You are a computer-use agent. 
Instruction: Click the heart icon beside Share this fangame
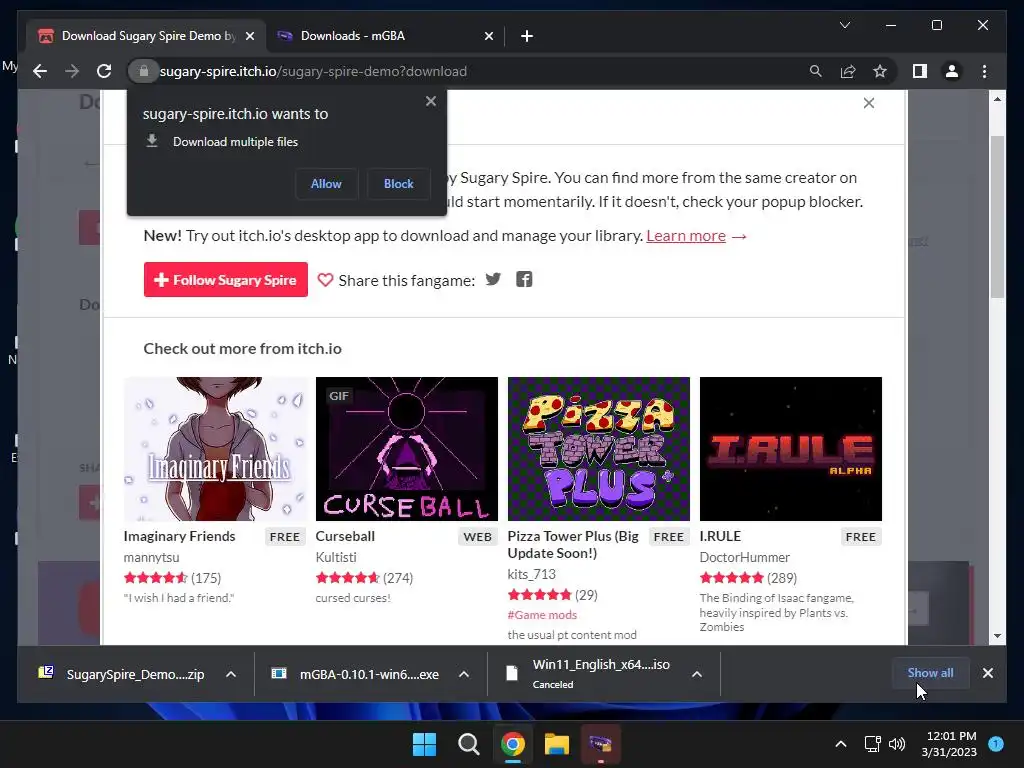(x=325, y=280)
